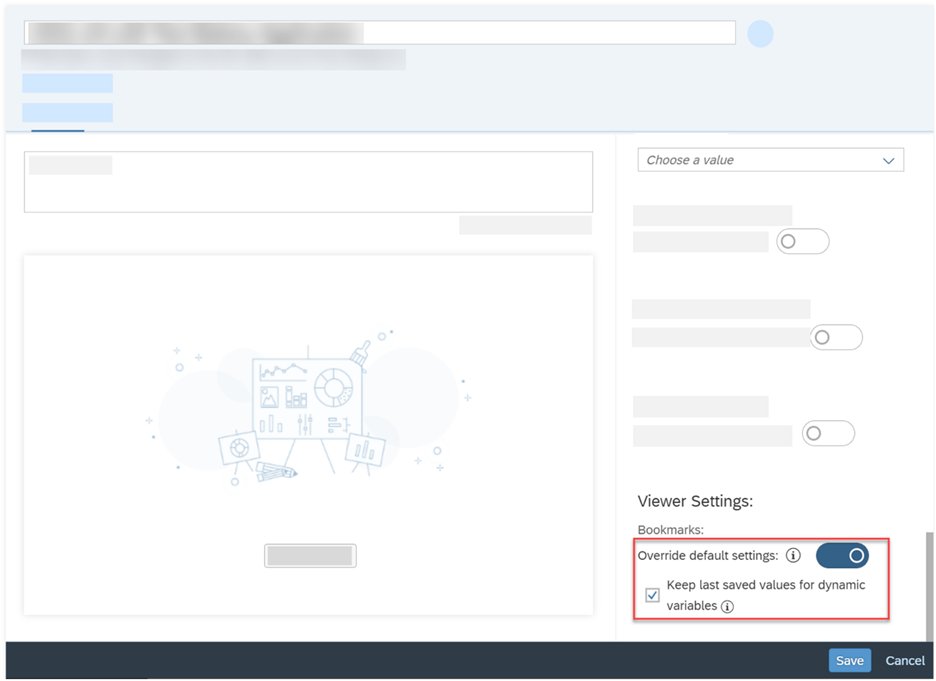Open the Choose a value dropdown
936x681 pixels.
pos(770,159)
